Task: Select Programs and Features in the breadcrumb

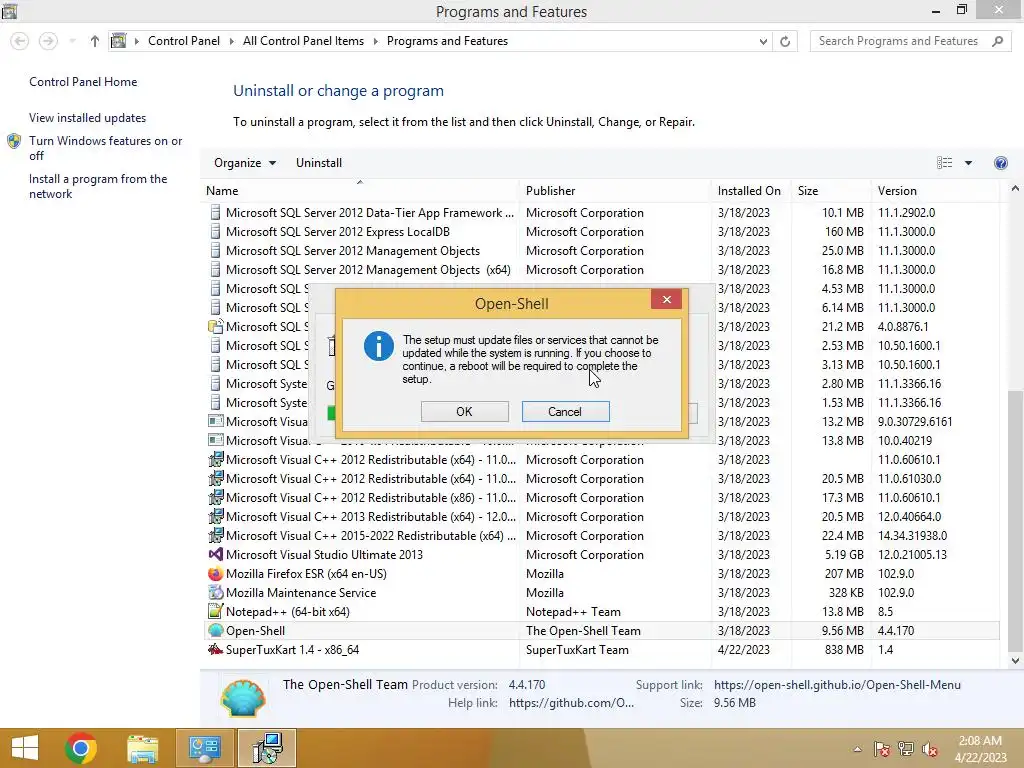Action: (447, 41)
